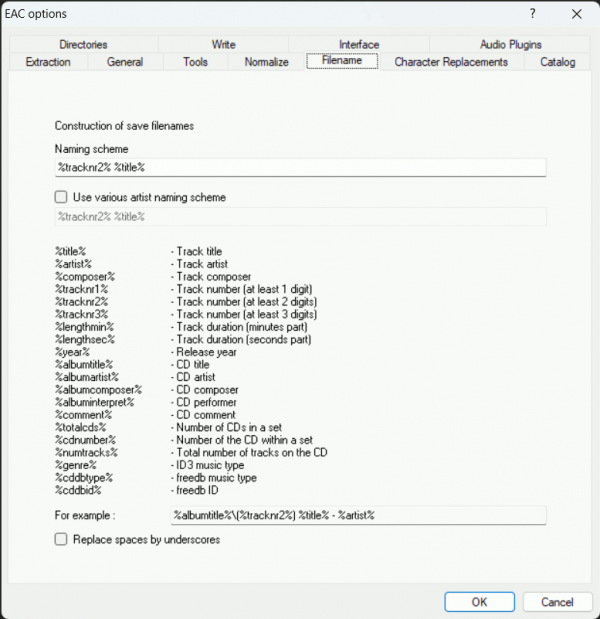The height and width of the screenshot is (619, 600).
Task: Select the Tools tab
Action: coord(195,62)
